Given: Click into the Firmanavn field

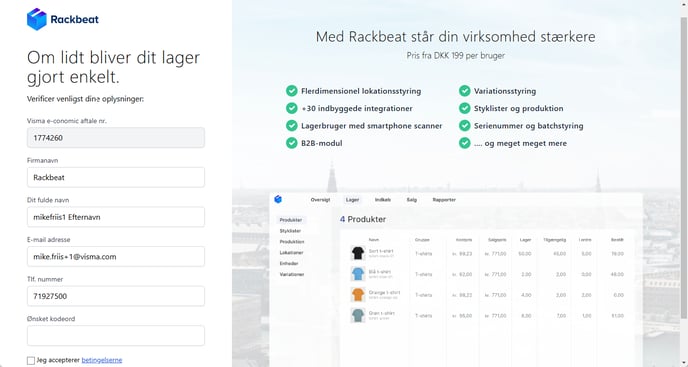Looking at the screenshot, I should tap(116, 177).
